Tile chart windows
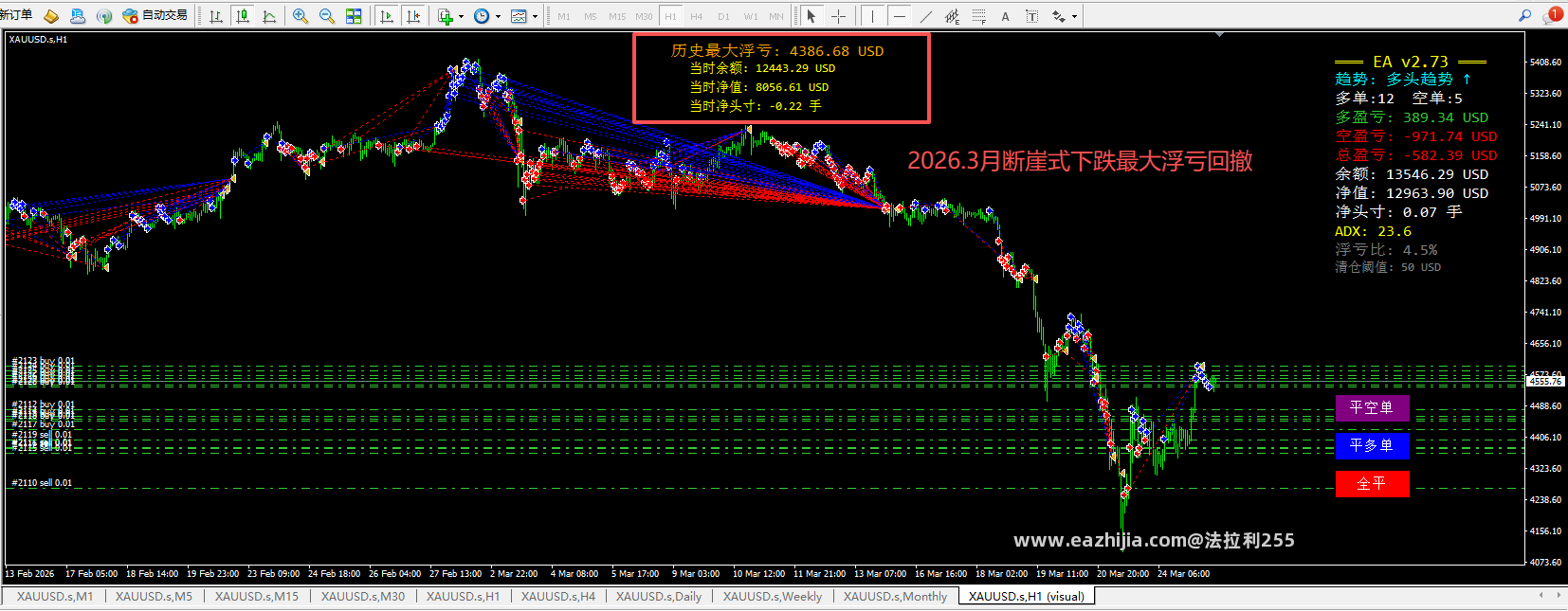Image resolution: width=1568 pixels, height=611 pixels. pyautogui.click(x=354, y=16)
